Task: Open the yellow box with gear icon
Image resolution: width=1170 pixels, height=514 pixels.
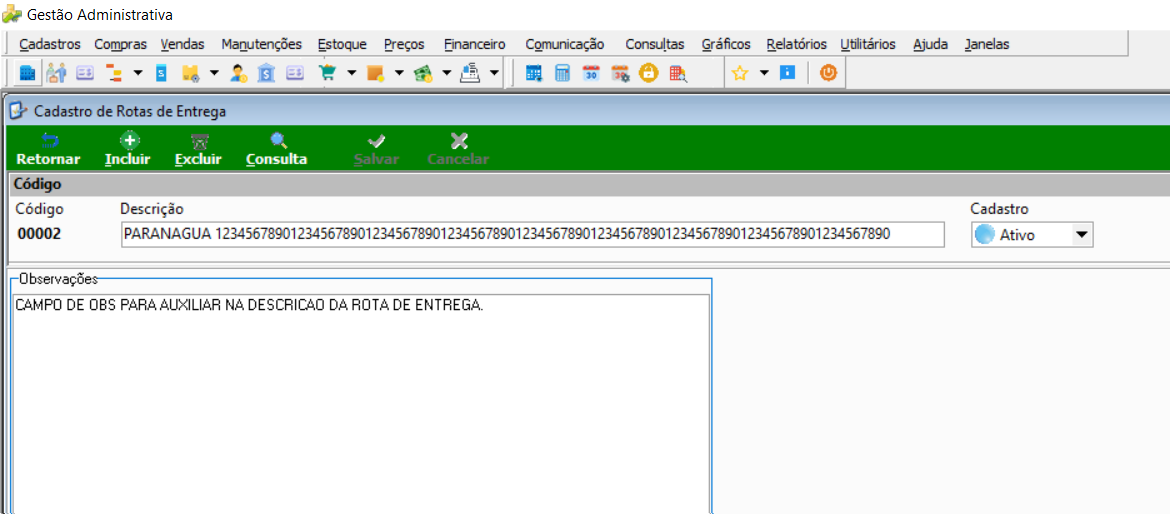Action: click(190, 73)
